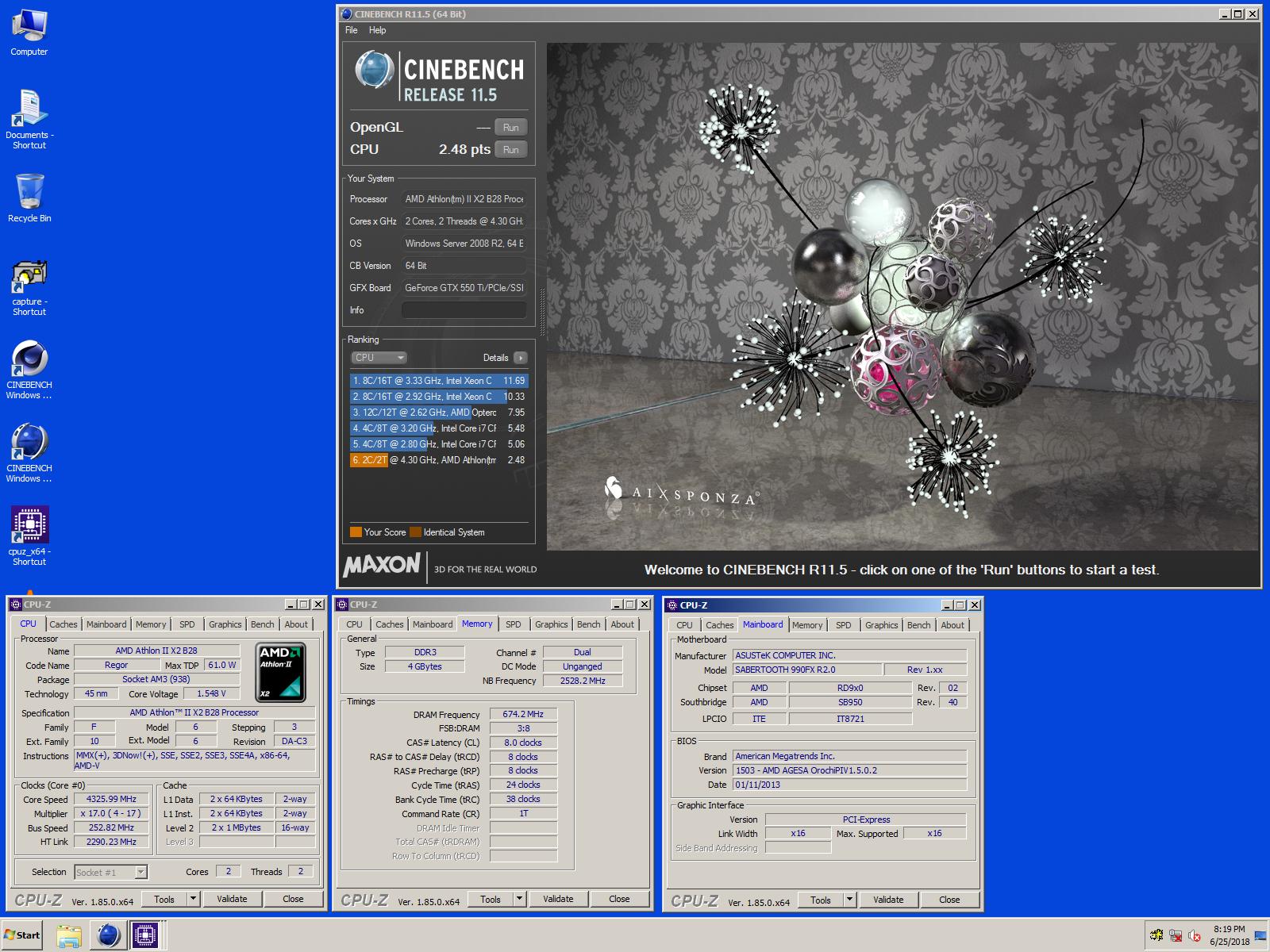
Task: Click the DRAM Frequency value 674.2 MHz
Action: point(524,714)
